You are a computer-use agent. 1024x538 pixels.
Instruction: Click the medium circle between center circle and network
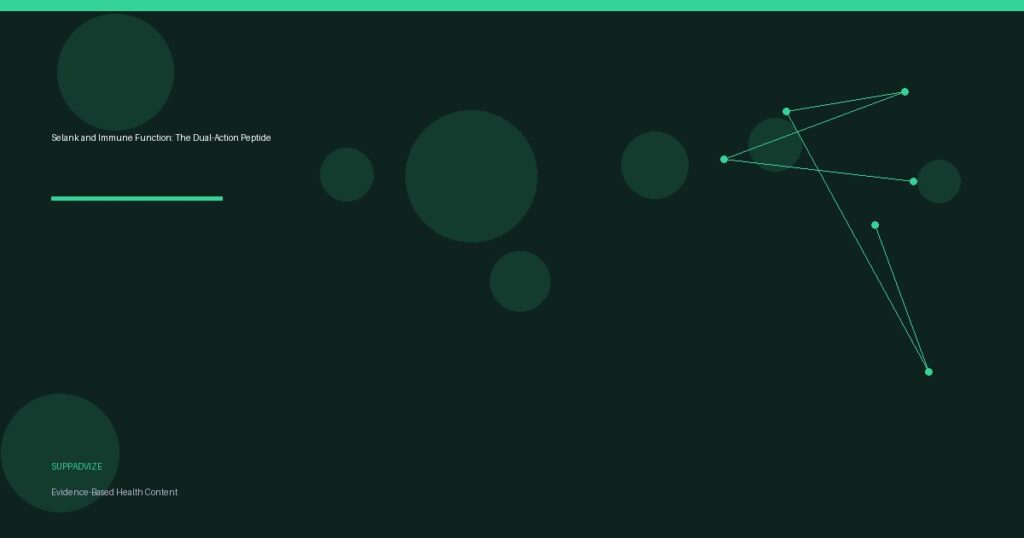[x=655, y=165]
